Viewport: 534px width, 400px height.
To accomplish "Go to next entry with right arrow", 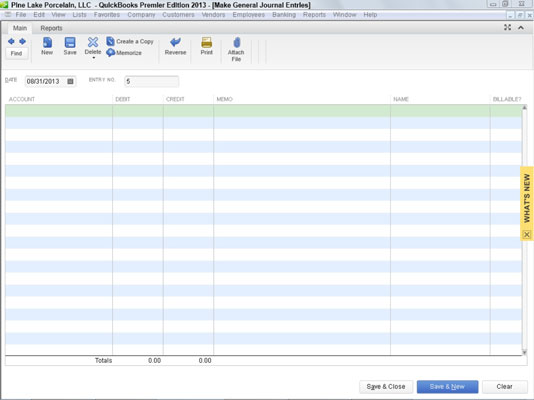I will tap(22, 42).
